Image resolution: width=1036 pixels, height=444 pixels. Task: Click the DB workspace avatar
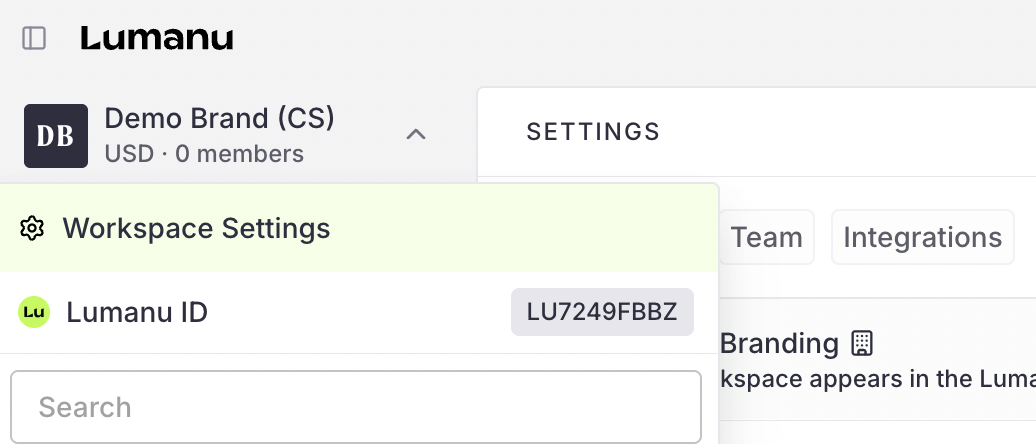[55, 135]
